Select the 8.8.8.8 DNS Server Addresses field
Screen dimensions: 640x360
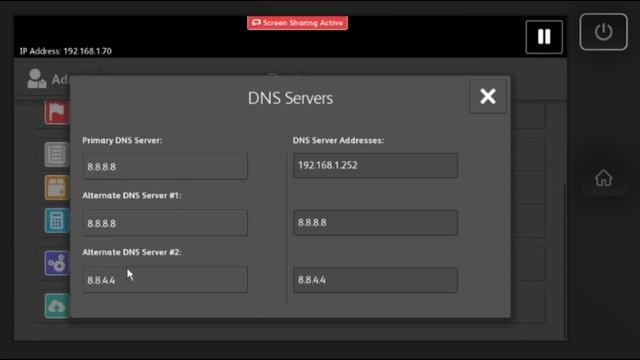pos(375,222)
